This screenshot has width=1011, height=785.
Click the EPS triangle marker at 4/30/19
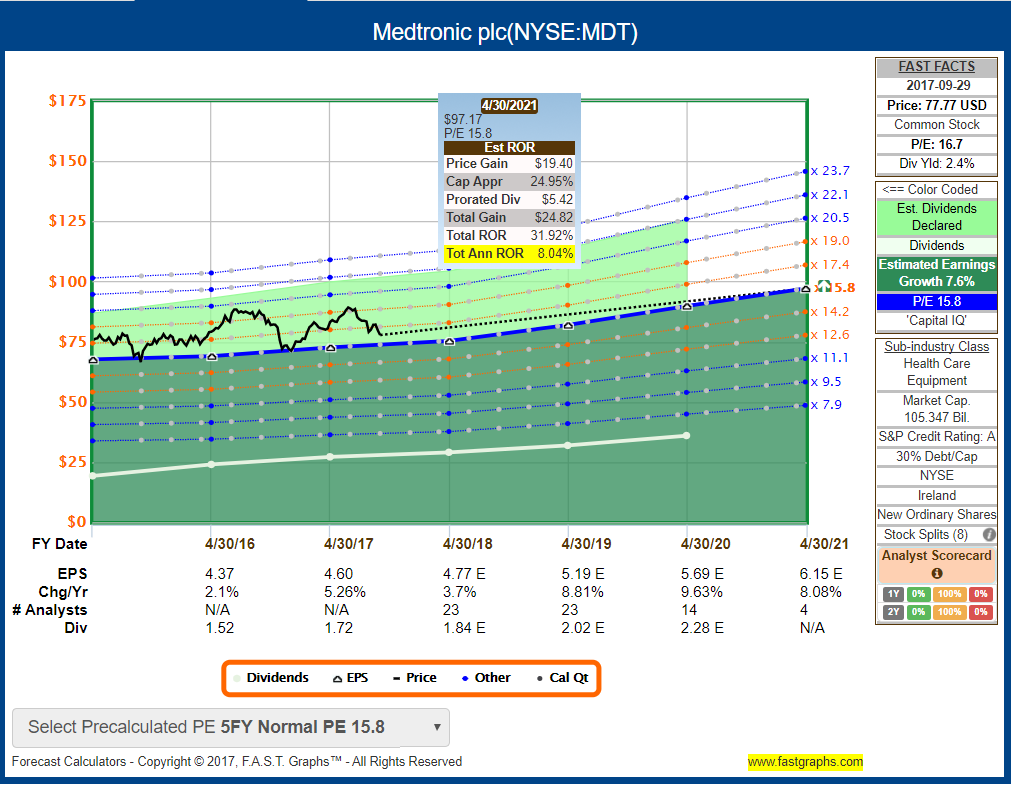pyautogui.click(x=569, y=326)
